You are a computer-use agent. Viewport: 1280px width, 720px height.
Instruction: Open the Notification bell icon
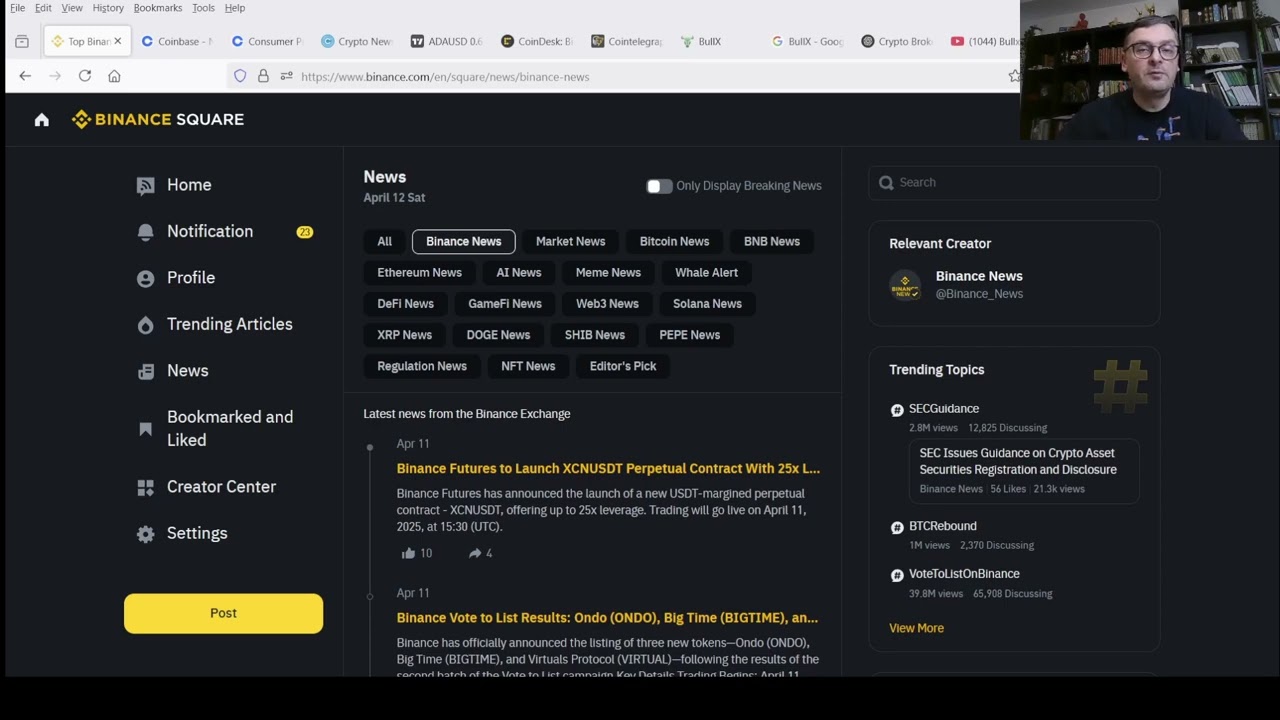(146, 232)
